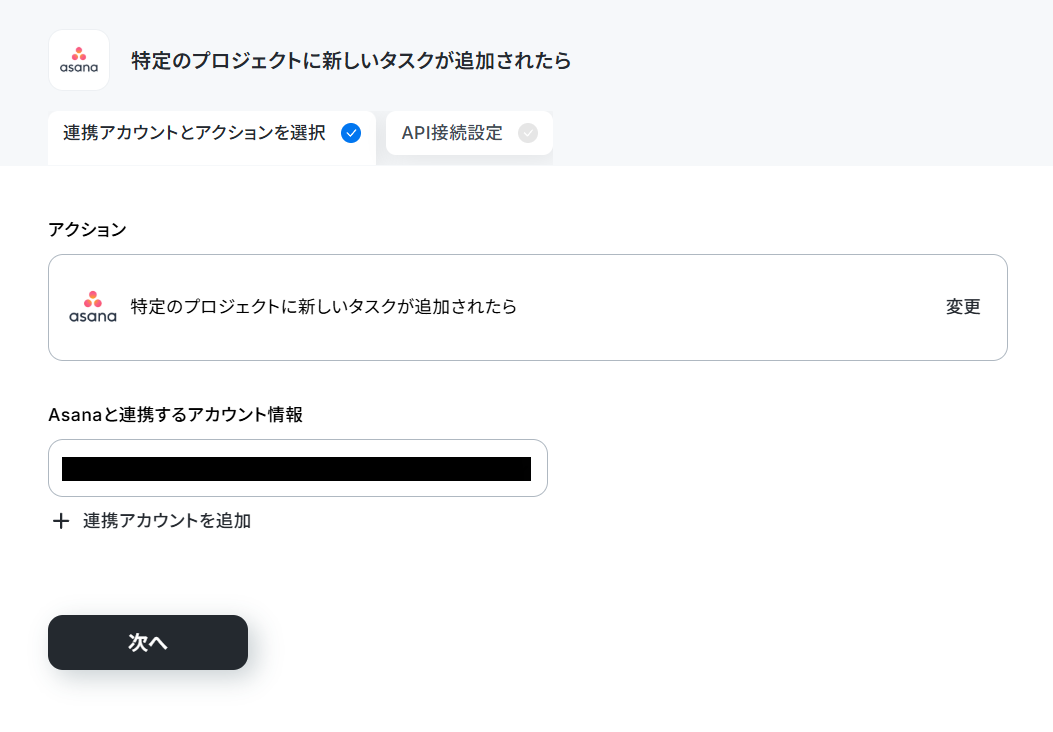This screenshot has width=1053, height=732.
Task: Open the Asana account selection dropdown
Action: (297, 468)
